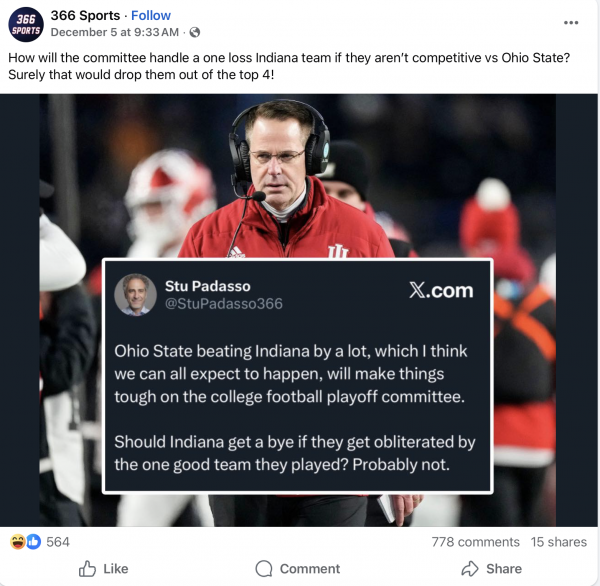Click the globe public-audience icon

[195, 32]
